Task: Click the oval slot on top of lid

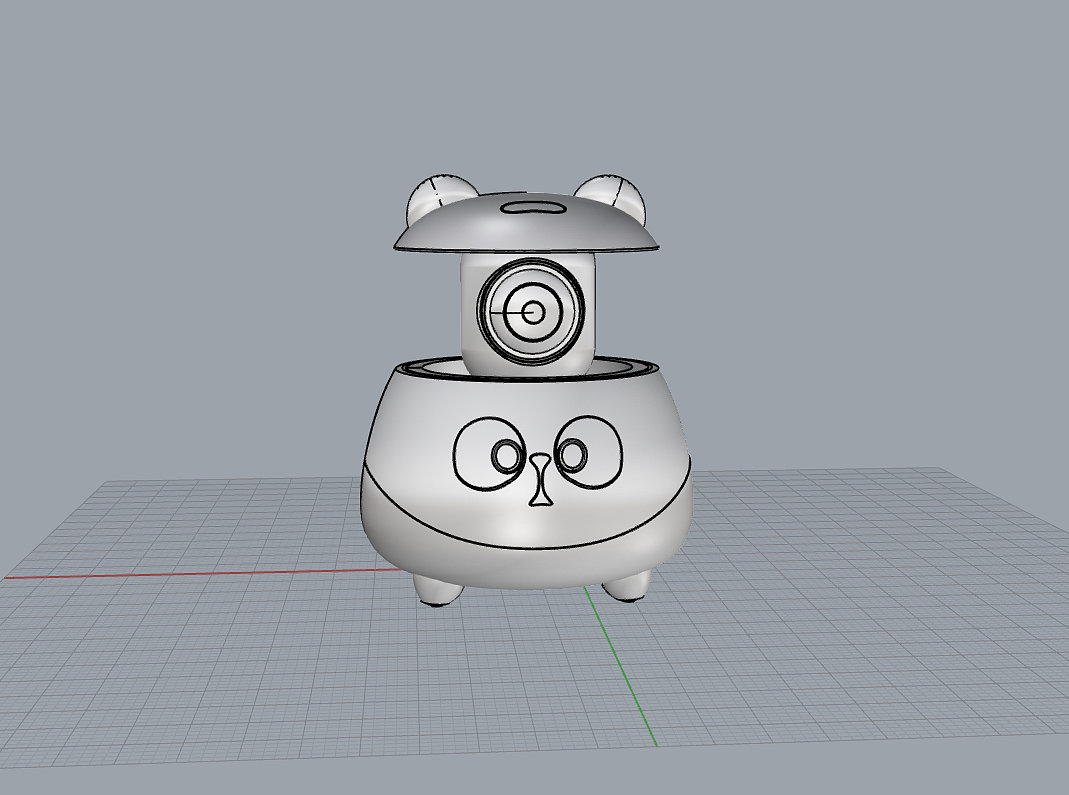Action: [534, 207]
